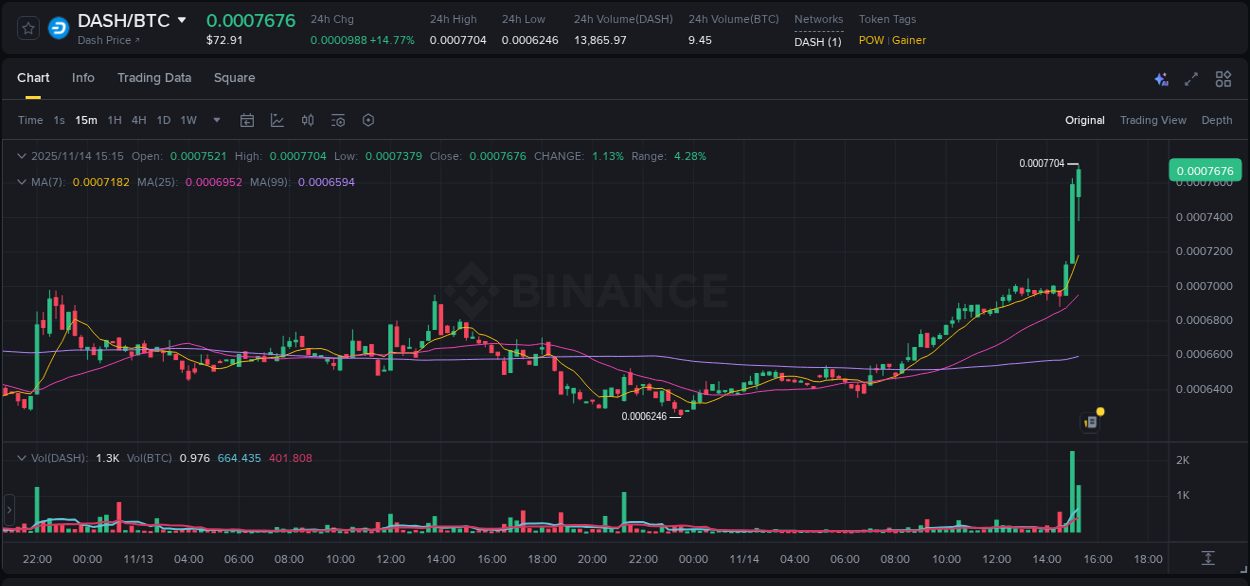1250x586 pixels.
Task: Open the line chart style icon
Action: tap(277, 120)
